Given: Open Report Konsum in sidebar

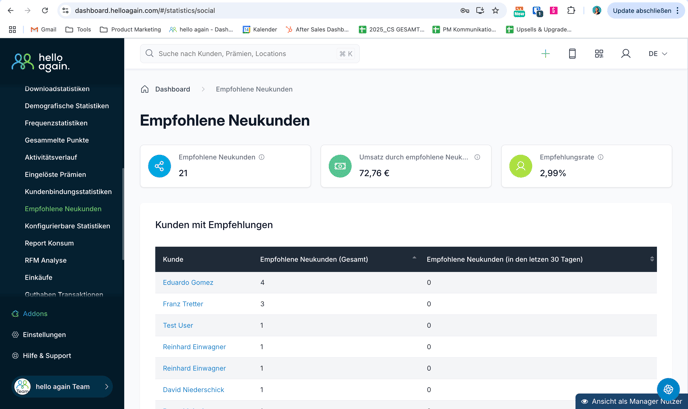Looking at the screenshot, I should [49, 243].
